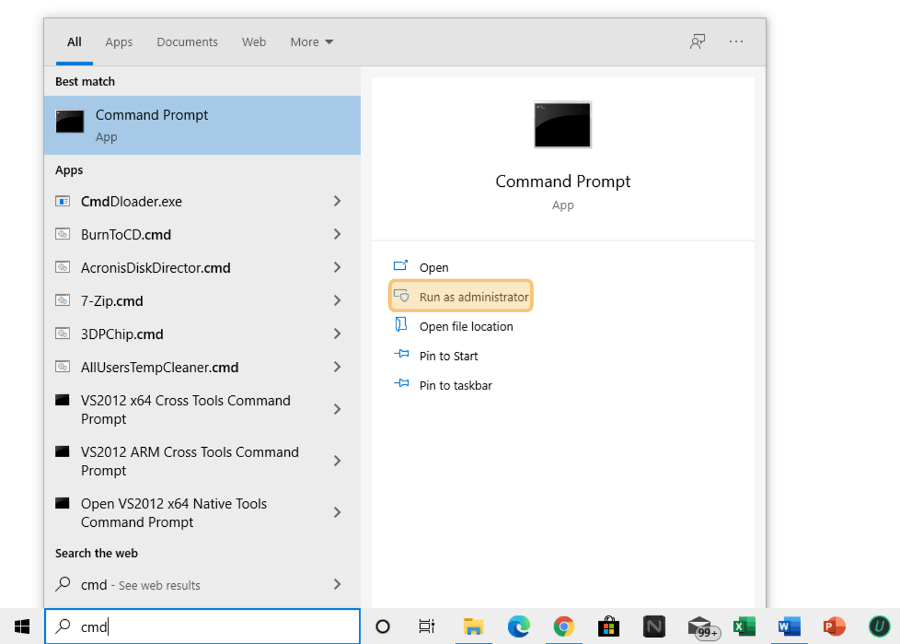Launch Google Chrome from the taskbar
This screenshot has height=644, width=900.
(x=564, y=626)
